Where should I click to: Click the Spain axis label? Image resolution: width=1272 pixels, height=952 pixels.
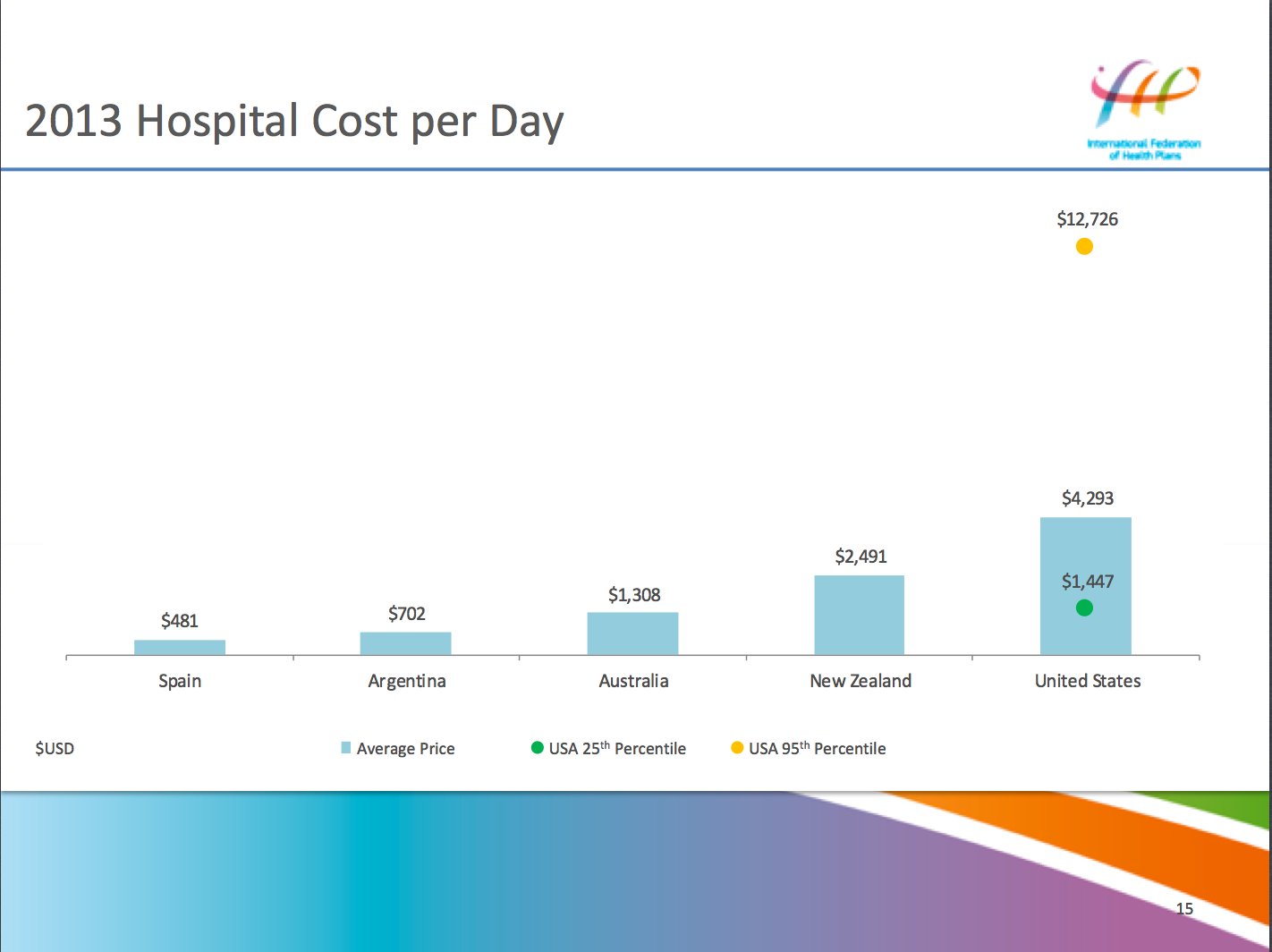click(180, 681)
